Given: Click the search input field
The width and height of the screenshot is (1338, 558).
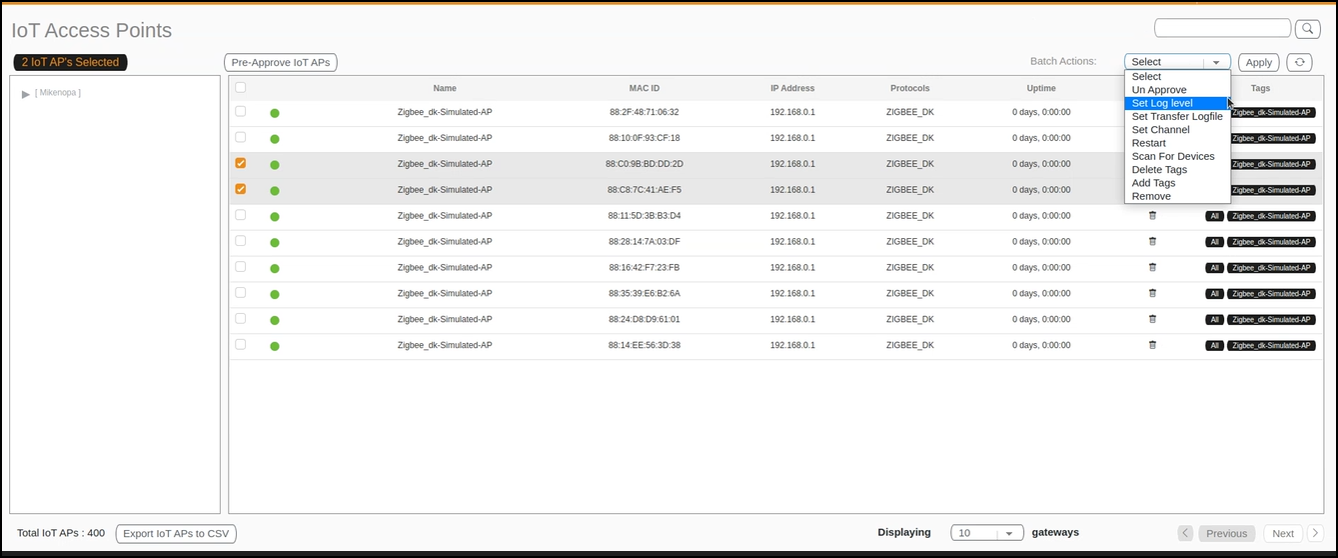Looking at the screenshot, I should 1222,28.
